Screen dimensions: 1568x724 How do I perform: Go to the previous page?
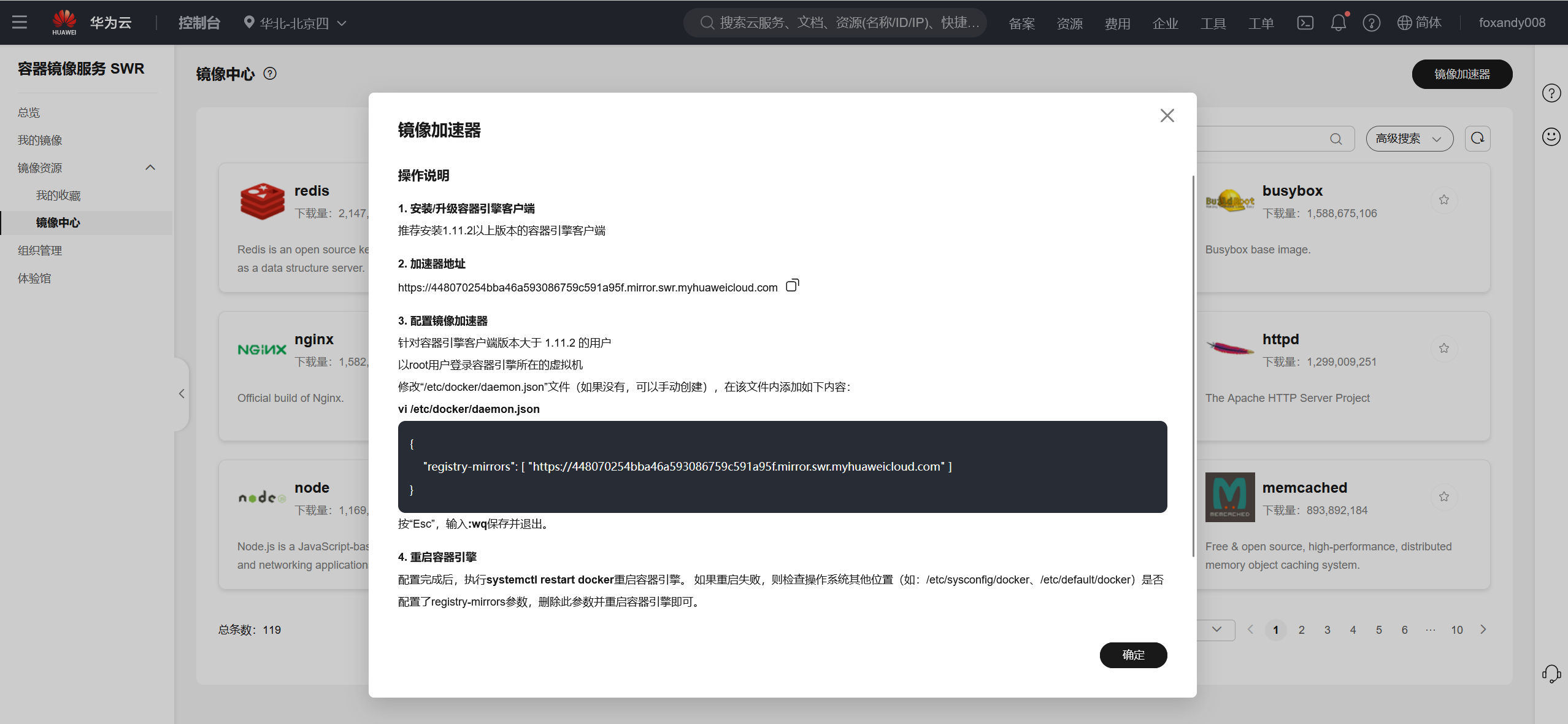1250,630
